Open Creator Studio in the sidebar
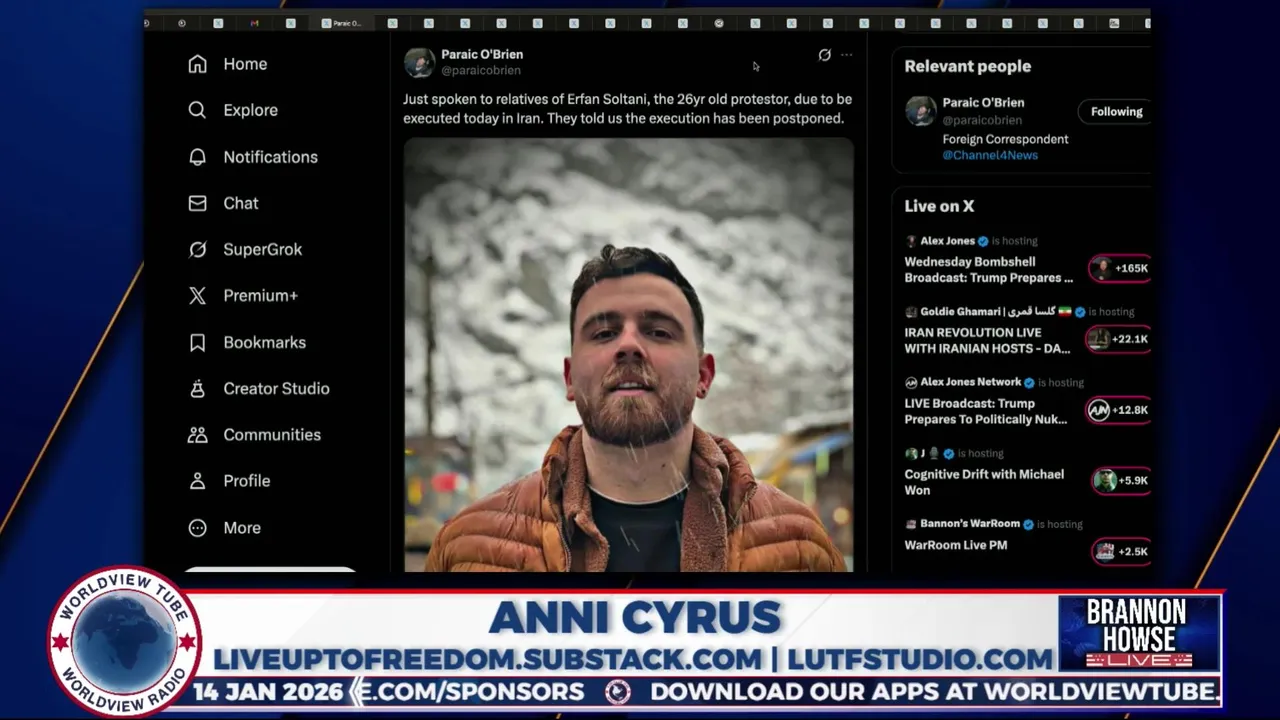 click(259, 388)
